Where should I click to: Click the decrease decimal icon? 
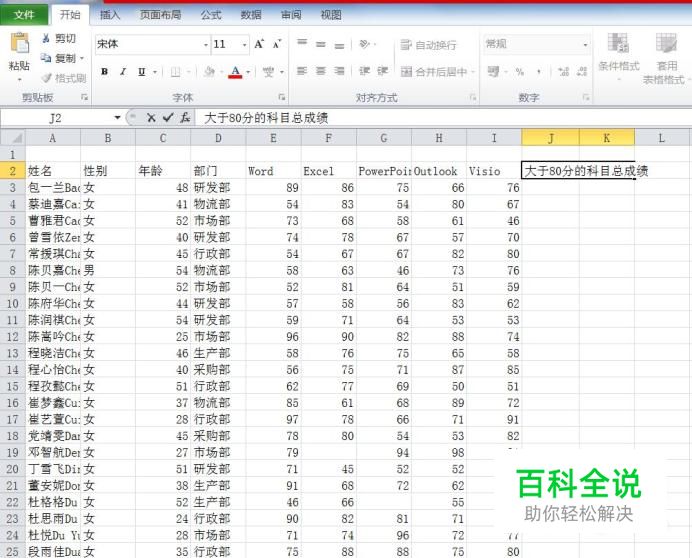pos(582,72)
